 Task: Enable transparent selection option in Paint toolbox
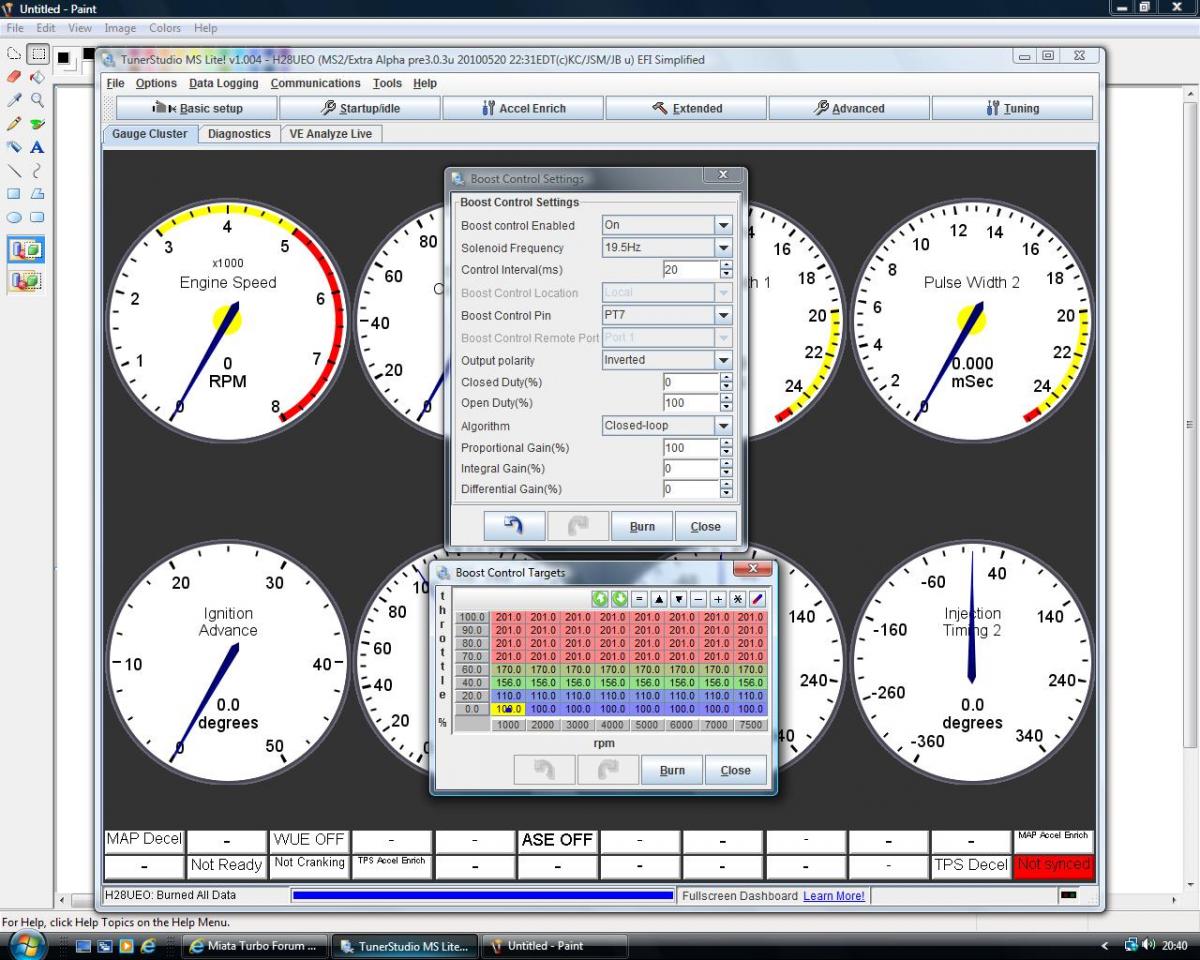tap(26, 281)
